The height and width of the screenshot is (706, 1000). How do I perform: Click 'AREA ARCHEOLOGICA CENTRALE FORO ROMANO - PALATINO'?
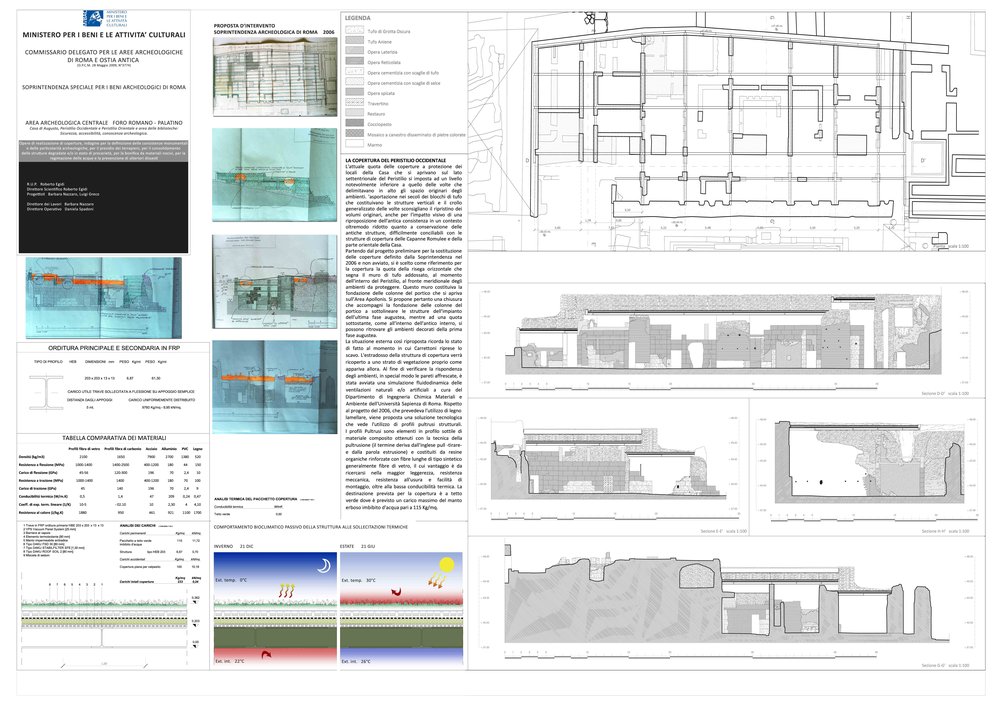pos(104,122)
